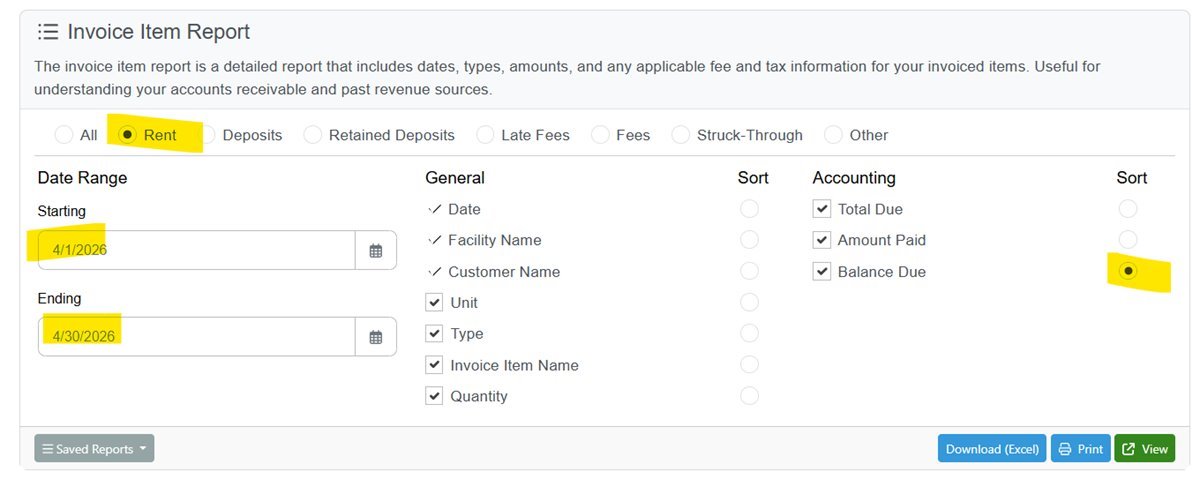Open the Saved Reports dropdown

coord(94,449)
